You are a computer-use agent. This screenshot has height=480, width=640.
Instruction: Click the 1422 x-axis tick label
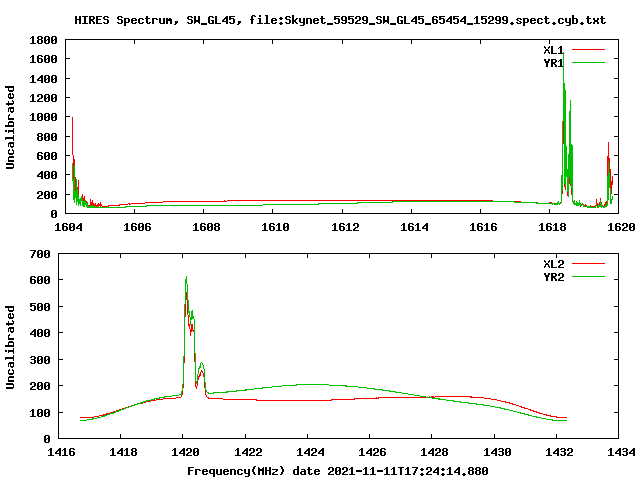coord(248,452)
